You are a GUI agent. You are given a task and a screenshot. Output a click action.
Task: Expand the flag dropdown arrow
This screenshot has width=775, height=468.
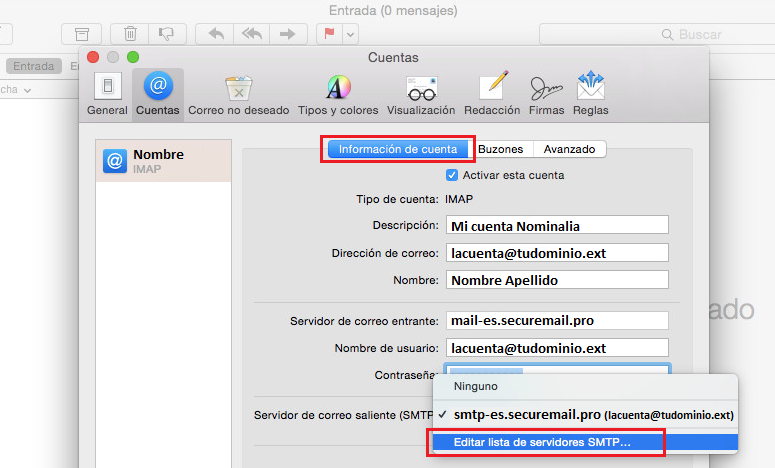tap(350, 33)
